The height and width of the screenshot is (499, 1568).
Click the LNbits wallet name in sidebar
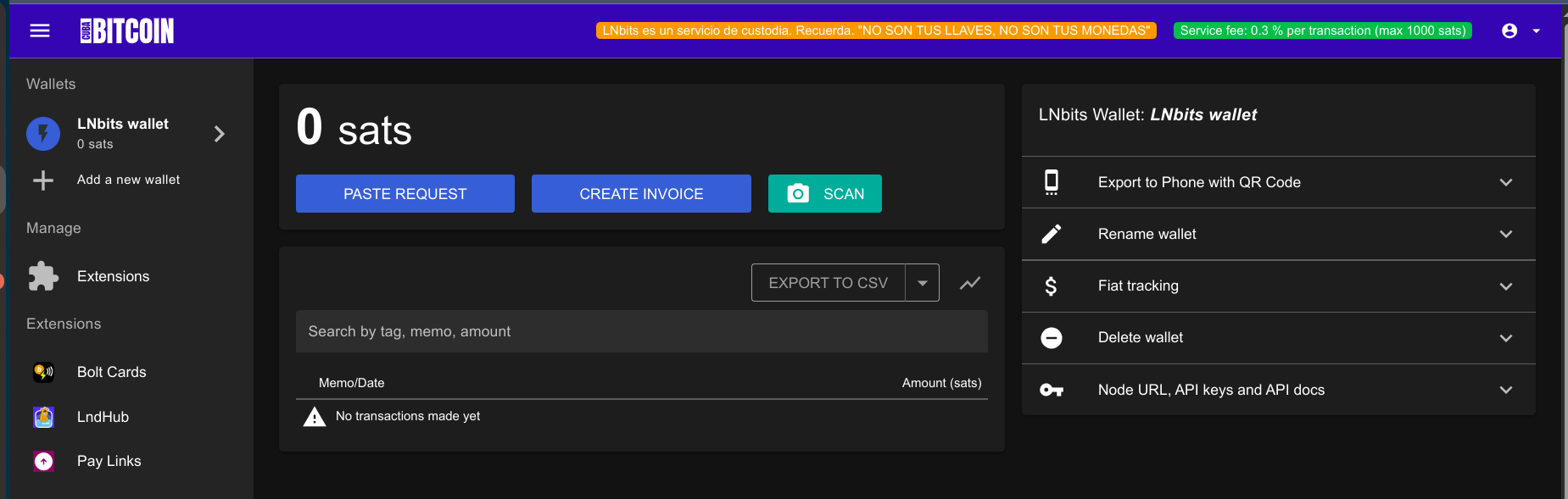(x=123, y=124)
